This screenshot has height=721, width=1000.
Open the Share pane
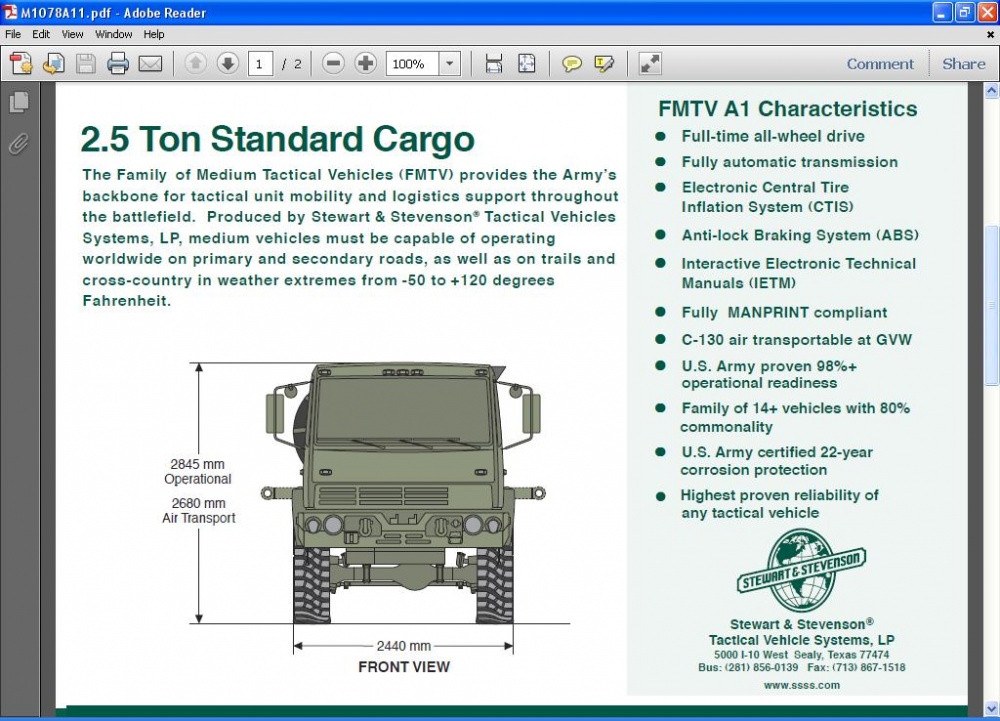point(964,64)
